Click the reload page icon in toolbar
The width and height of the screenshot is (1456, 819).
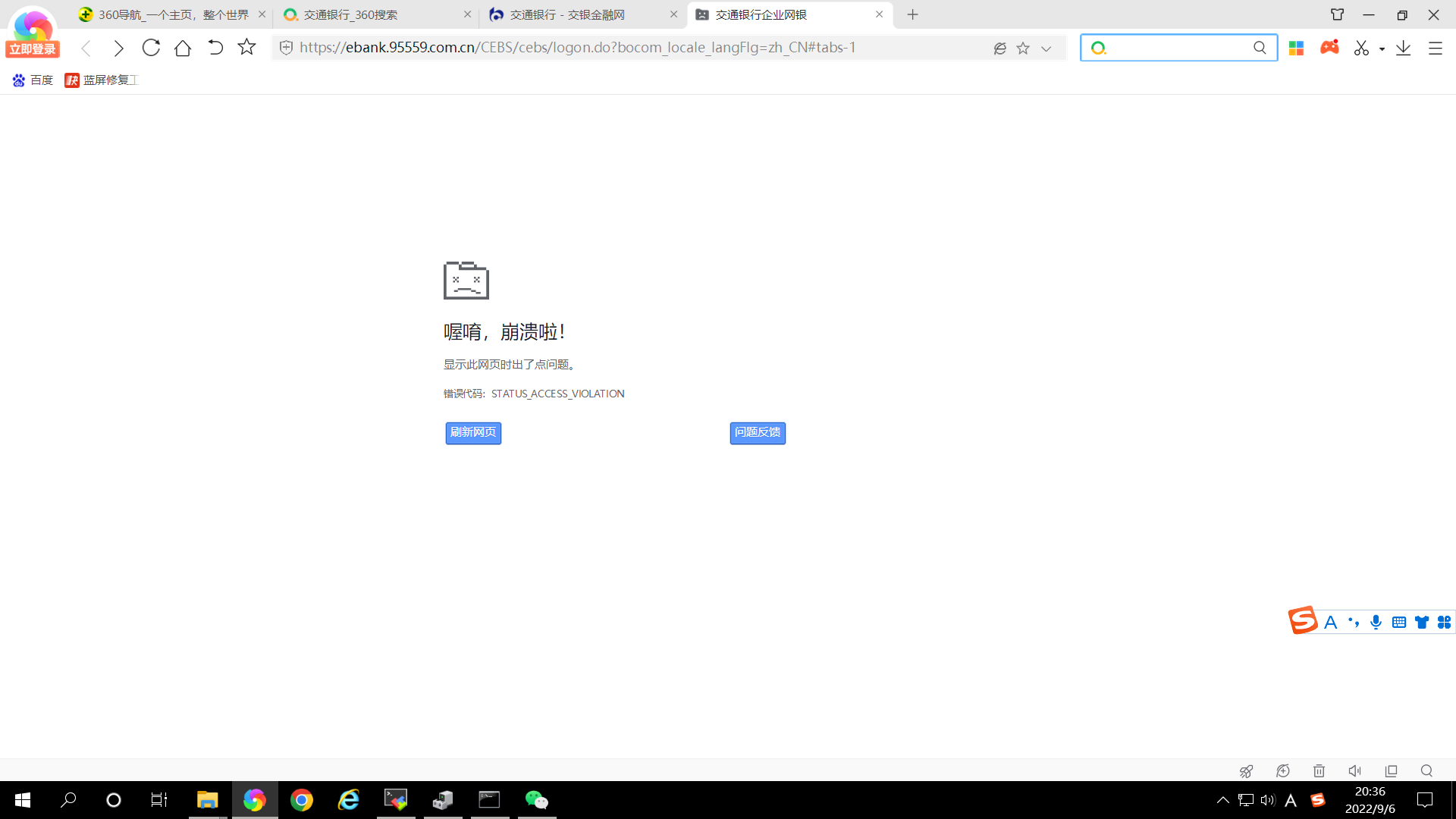pos(151,48)
